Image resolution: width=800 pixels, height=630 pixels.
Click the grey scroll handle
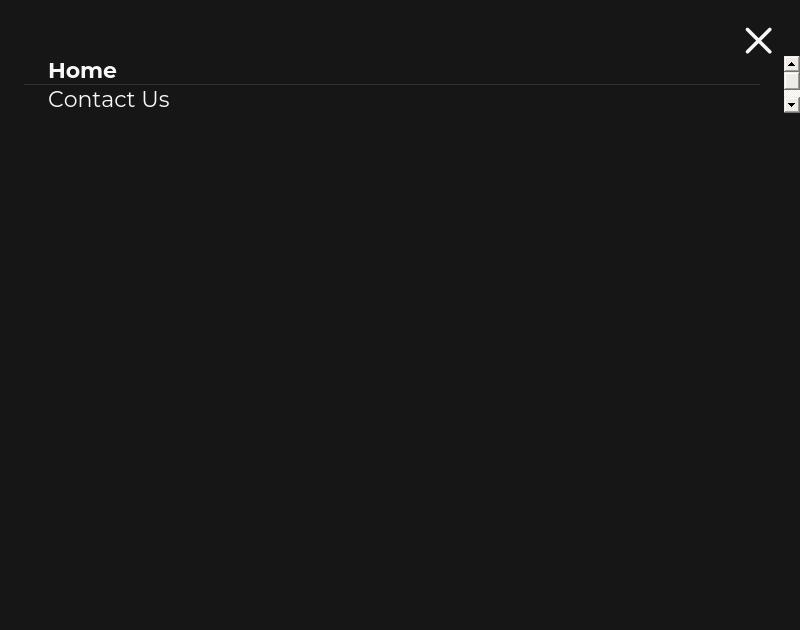(791, 81)
